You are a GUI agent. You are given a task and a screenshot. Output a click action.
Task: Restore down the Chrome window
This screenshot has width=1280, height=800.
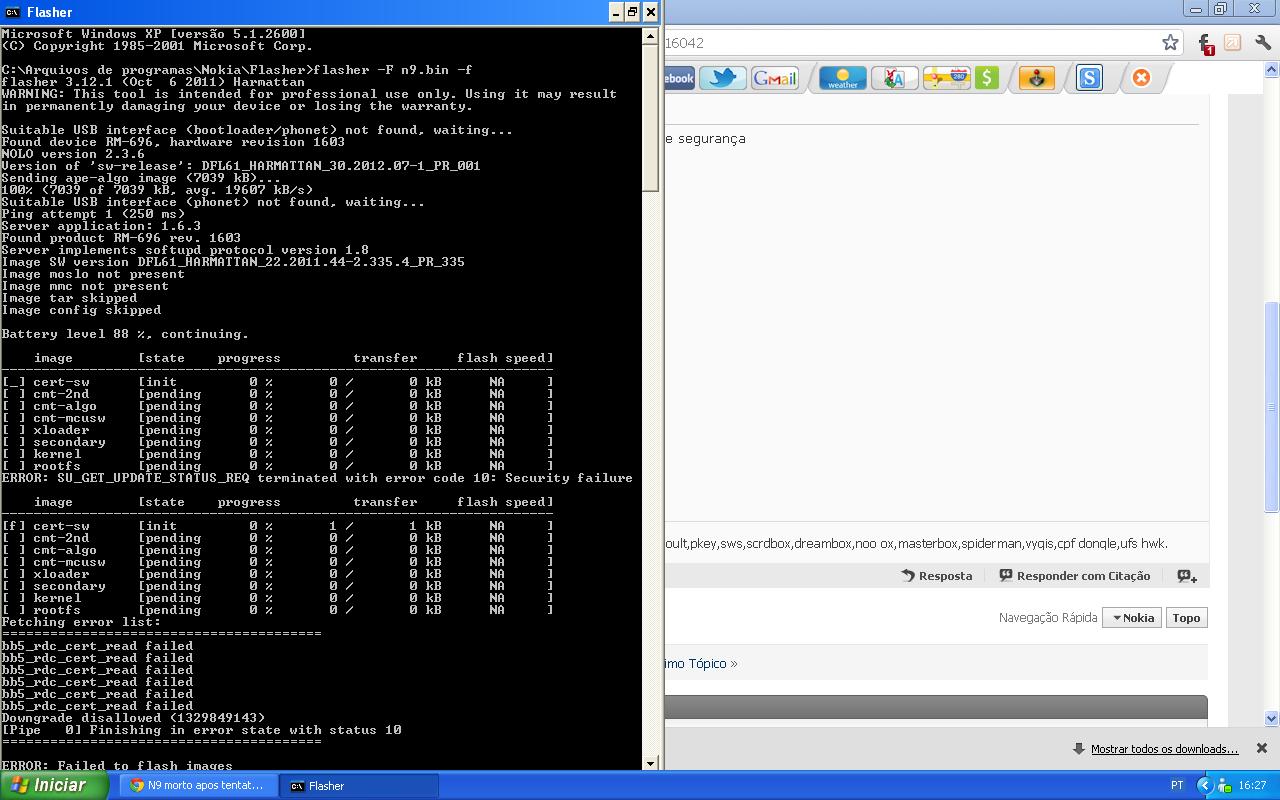point(1220,9)
